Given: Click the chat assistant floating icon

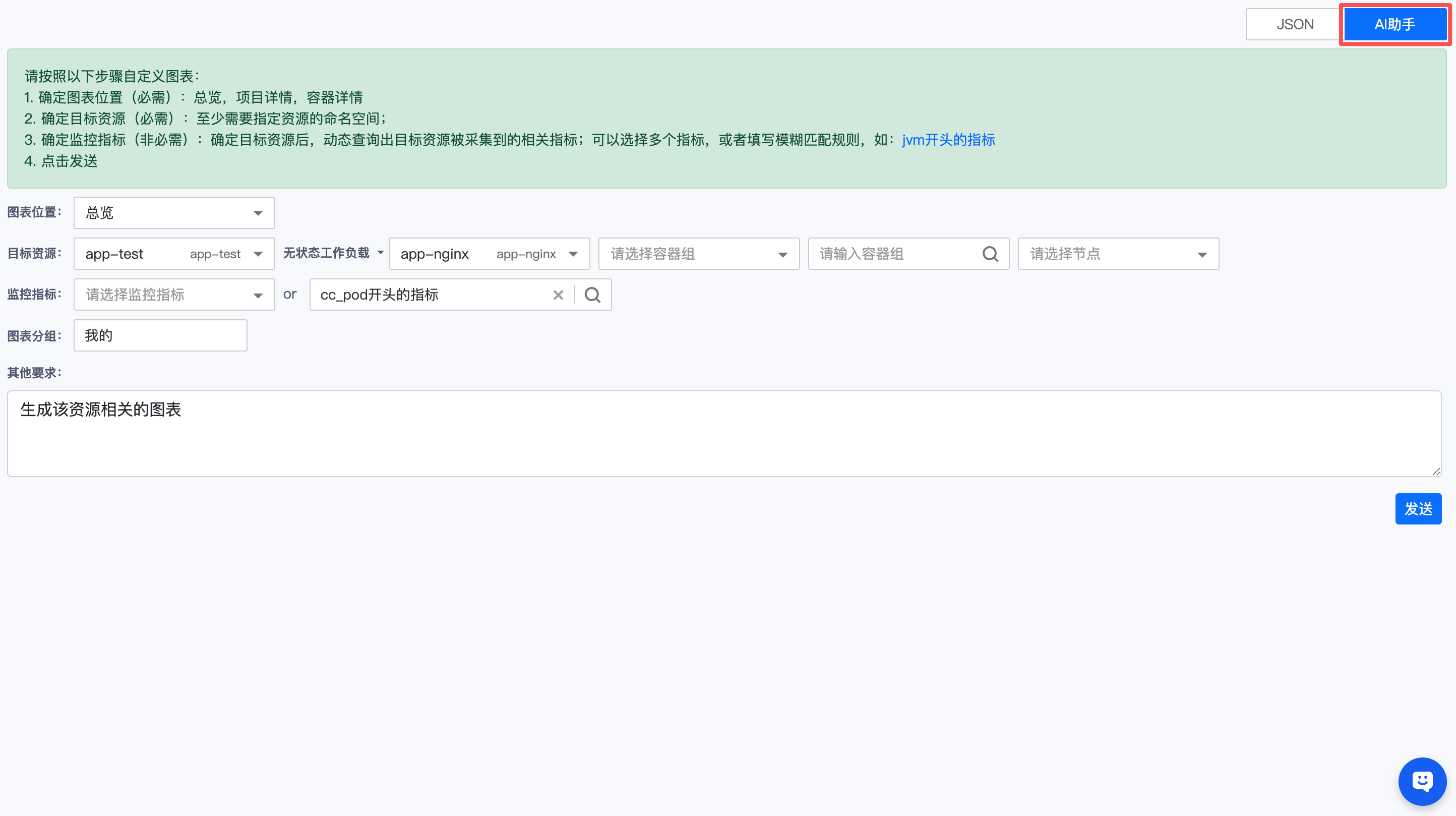Looking at the screenshot, I should point(1422,781).
